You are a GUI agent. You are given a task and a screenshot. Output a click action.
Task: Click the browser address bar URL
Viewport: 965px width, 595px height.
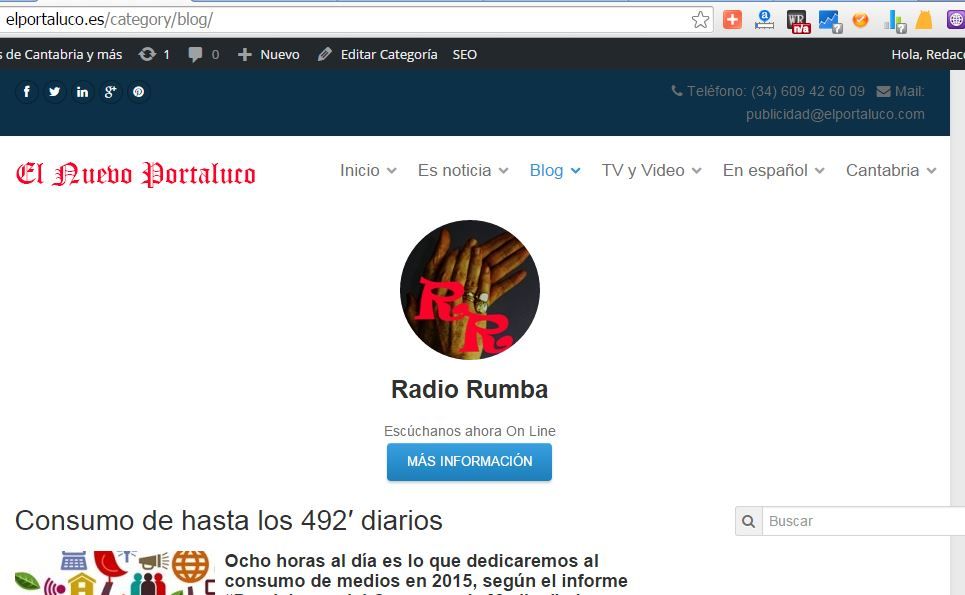tap(109, 20)
